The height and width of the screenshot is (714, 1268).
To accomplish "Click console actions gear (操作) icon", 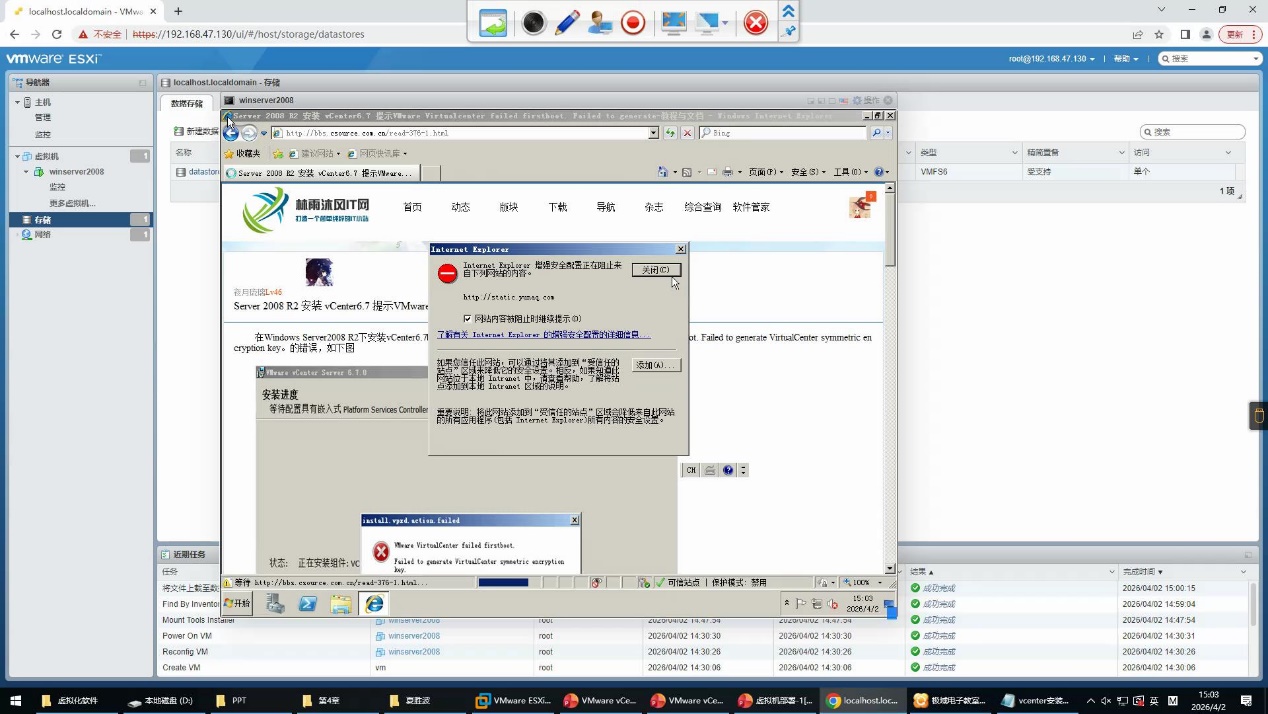I will pos(857,101).
